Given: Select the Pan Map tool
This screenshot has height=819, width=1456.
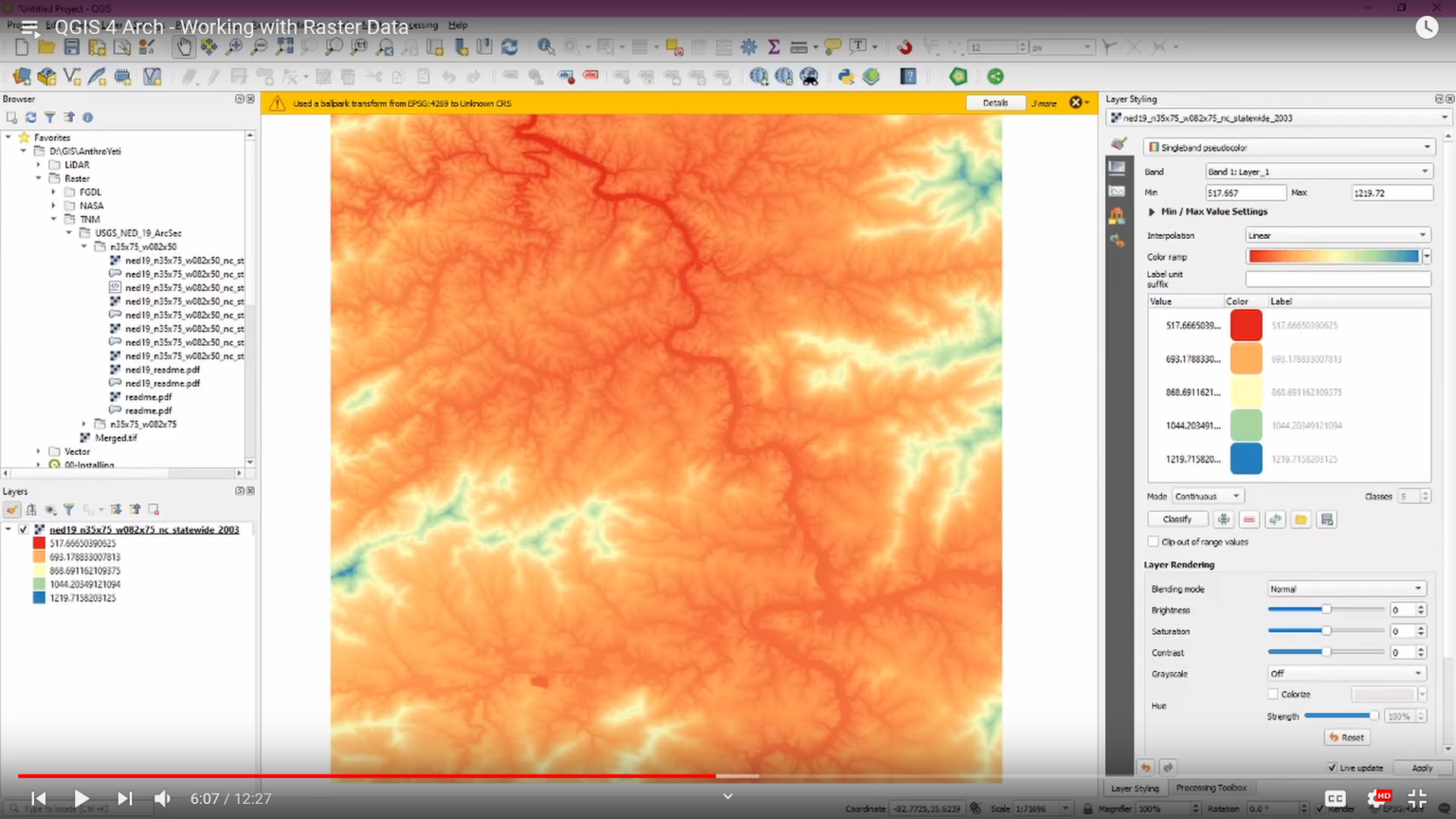Looking at the screenshot, I should click(185, 46).
